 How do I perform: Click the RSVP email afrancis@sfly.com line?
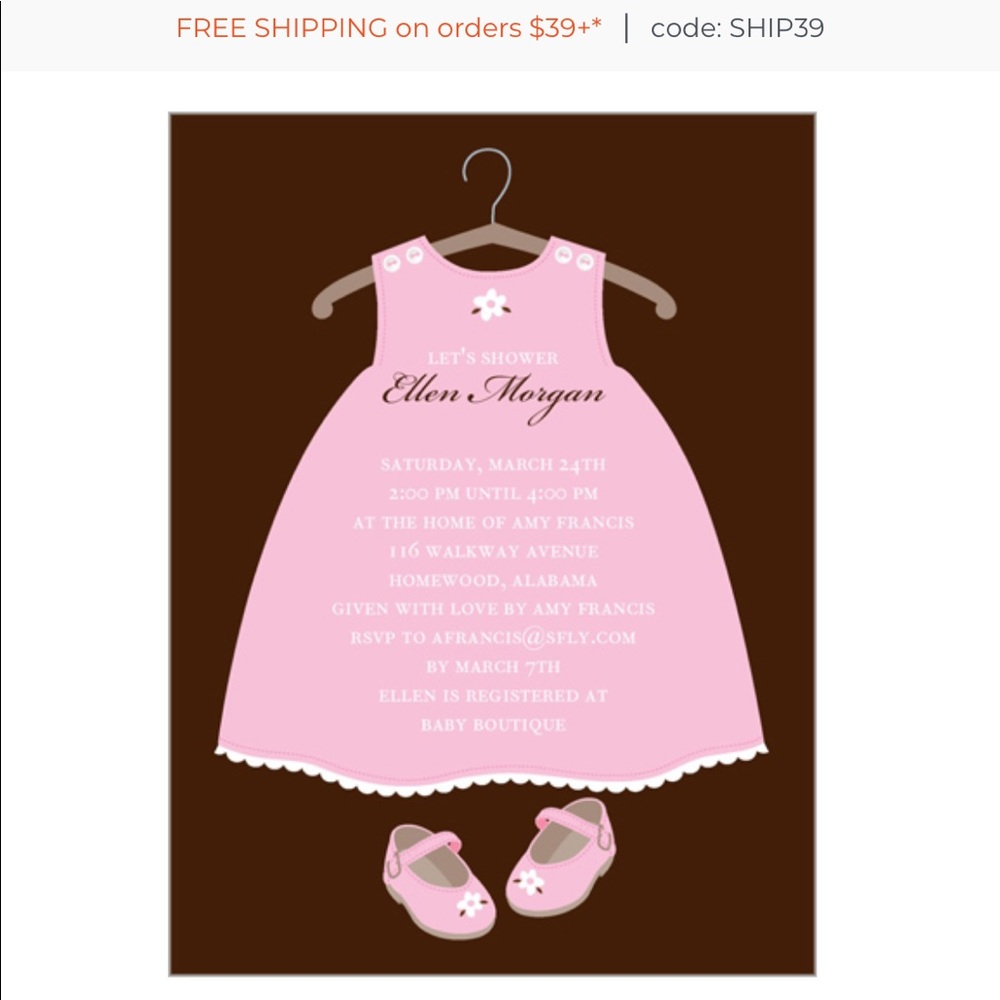[x=493, y=637]
